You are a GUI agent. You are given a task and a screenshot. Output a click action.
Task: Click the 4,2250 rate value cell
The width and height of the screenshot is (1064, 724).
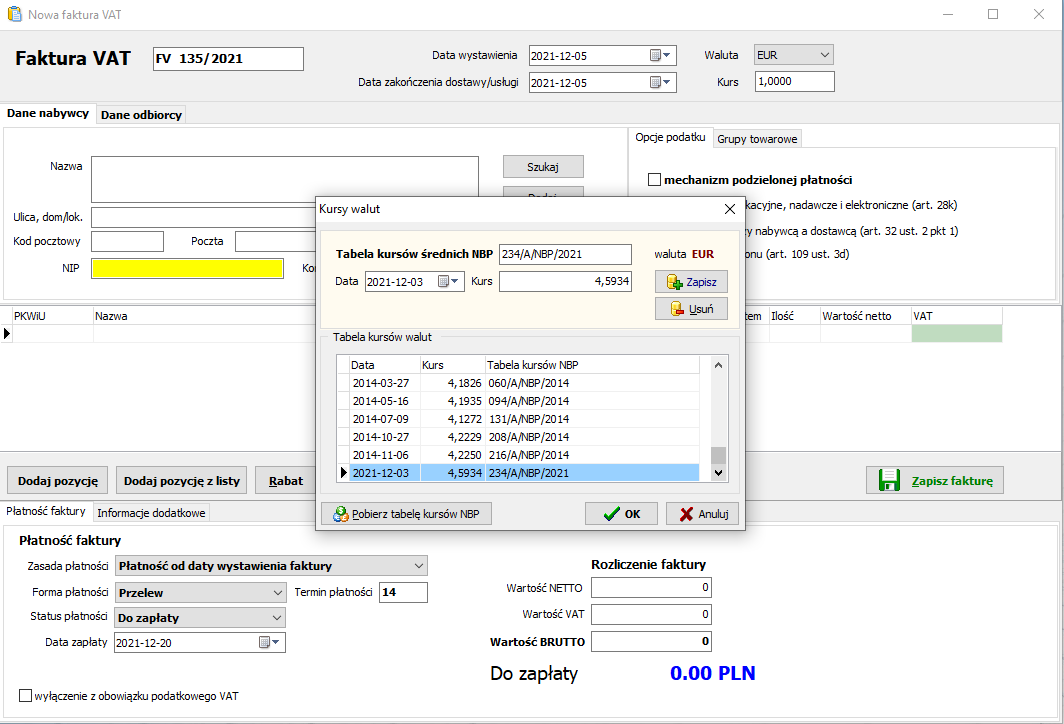tap(453, 455)
